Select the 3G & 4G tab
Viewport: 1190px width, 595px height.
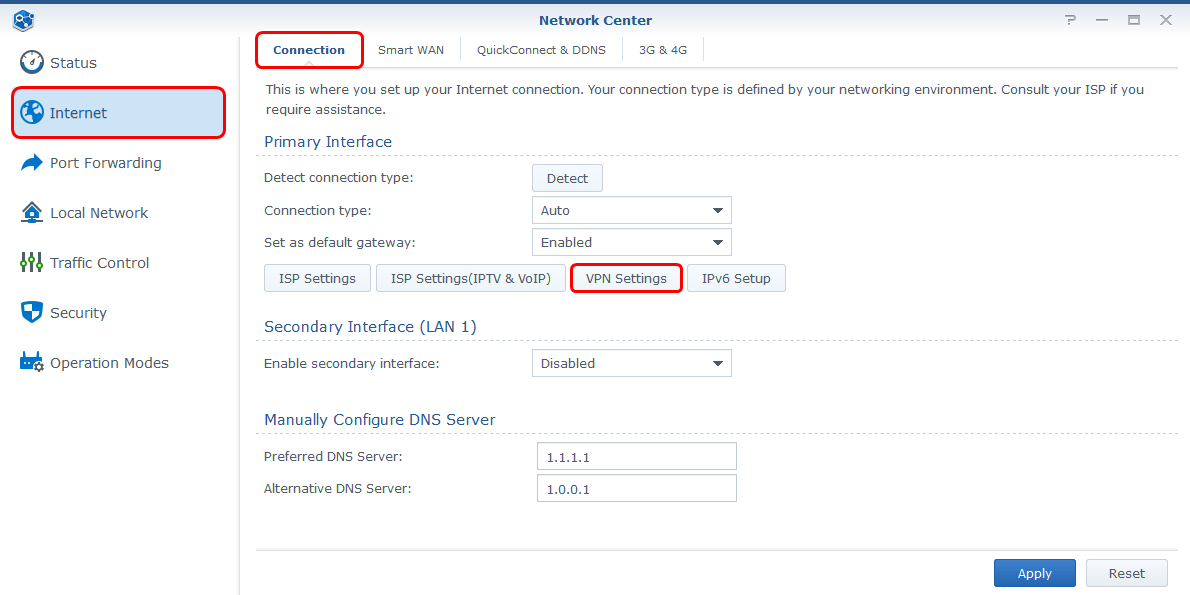pyautogui.click(x=662, y=49)
